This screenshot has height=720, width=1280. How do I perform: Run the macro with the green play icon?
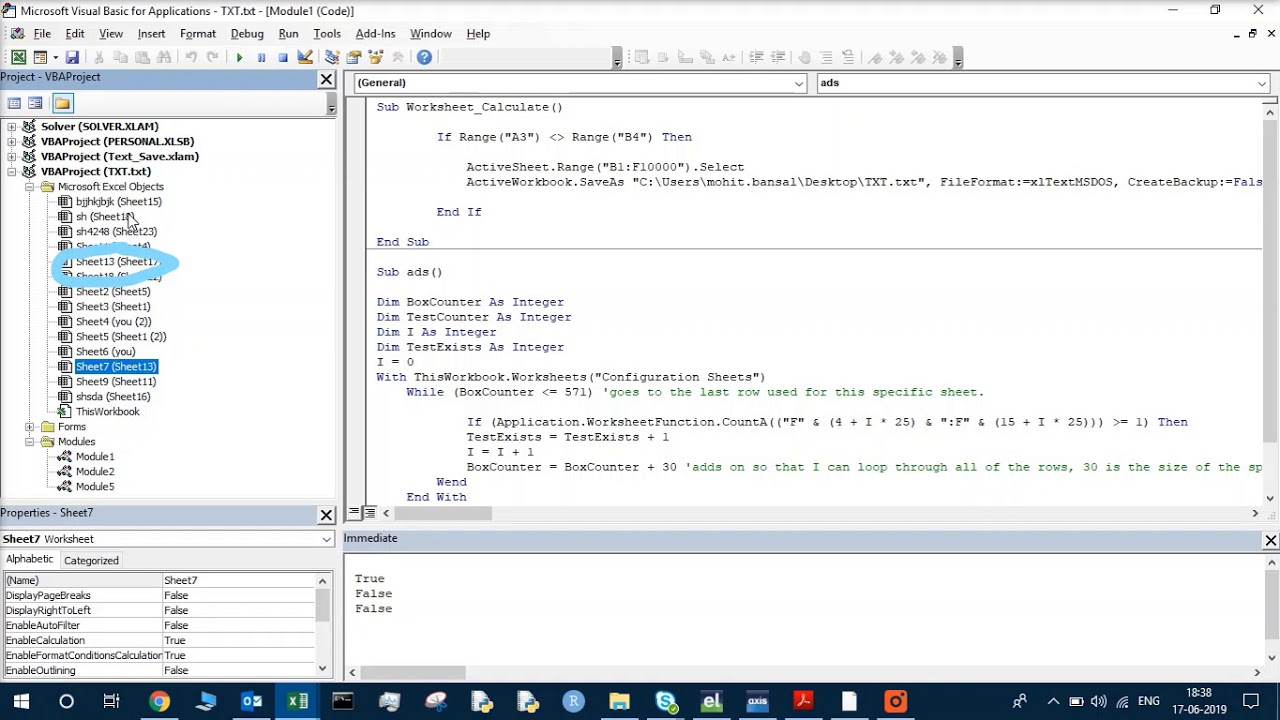[239, 57]
